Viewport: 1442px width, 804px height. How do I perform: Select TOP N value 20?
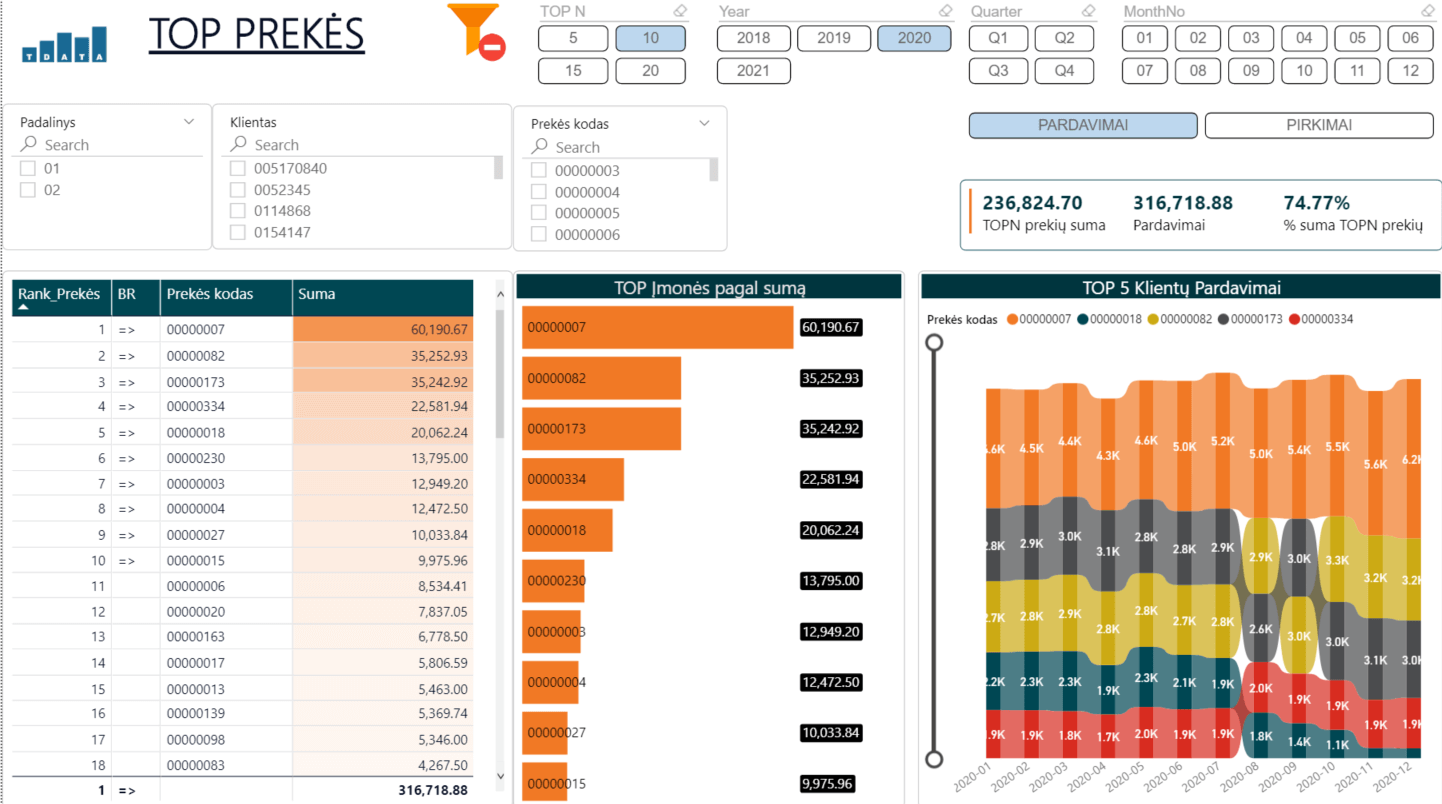(650, 72)
